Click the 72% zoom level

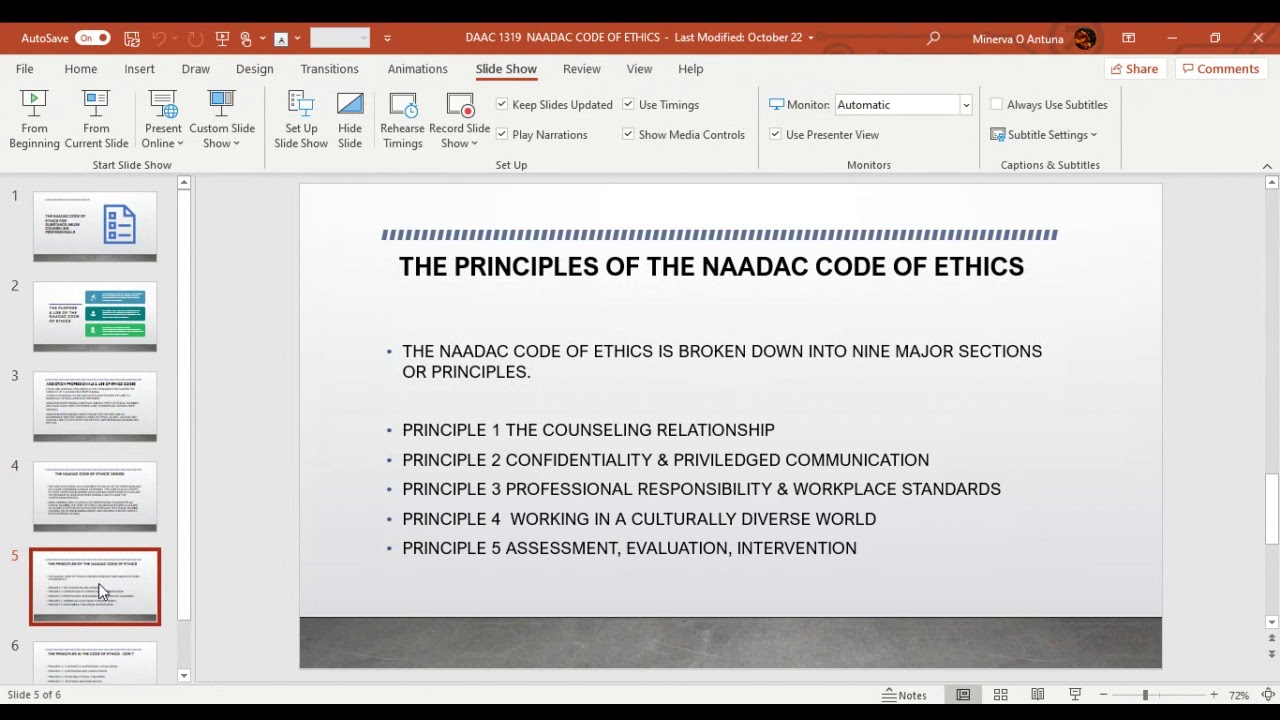click(1239, 695)
